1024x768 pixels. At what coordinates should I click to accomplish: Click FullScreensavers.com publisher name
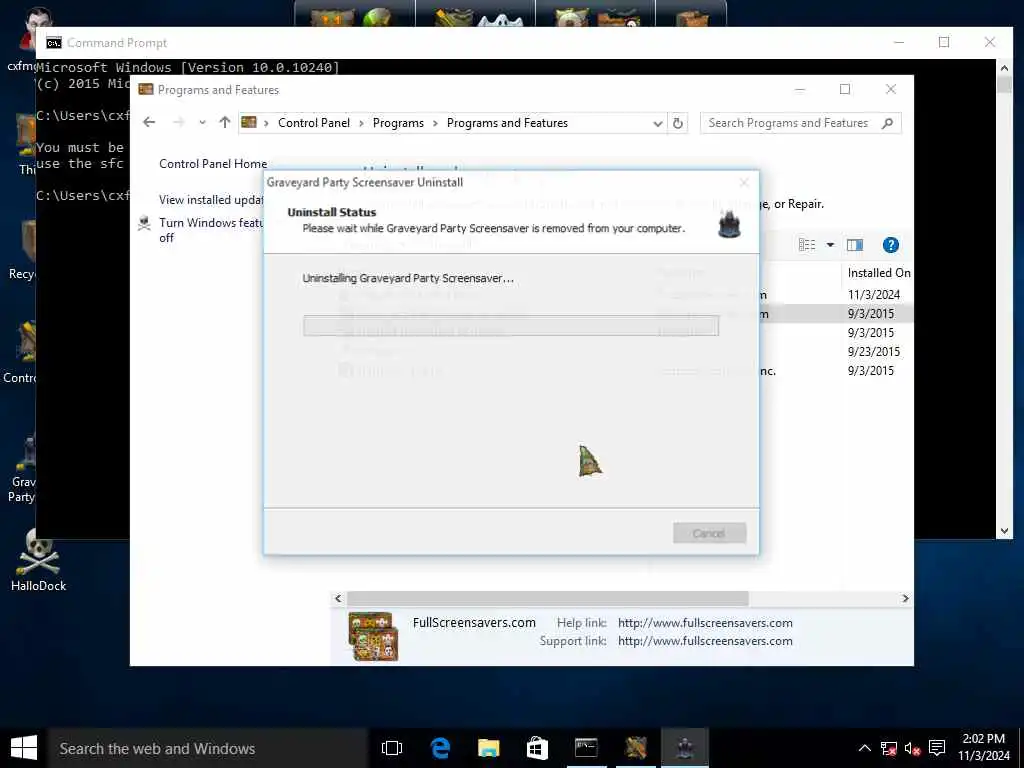point(474,622)
